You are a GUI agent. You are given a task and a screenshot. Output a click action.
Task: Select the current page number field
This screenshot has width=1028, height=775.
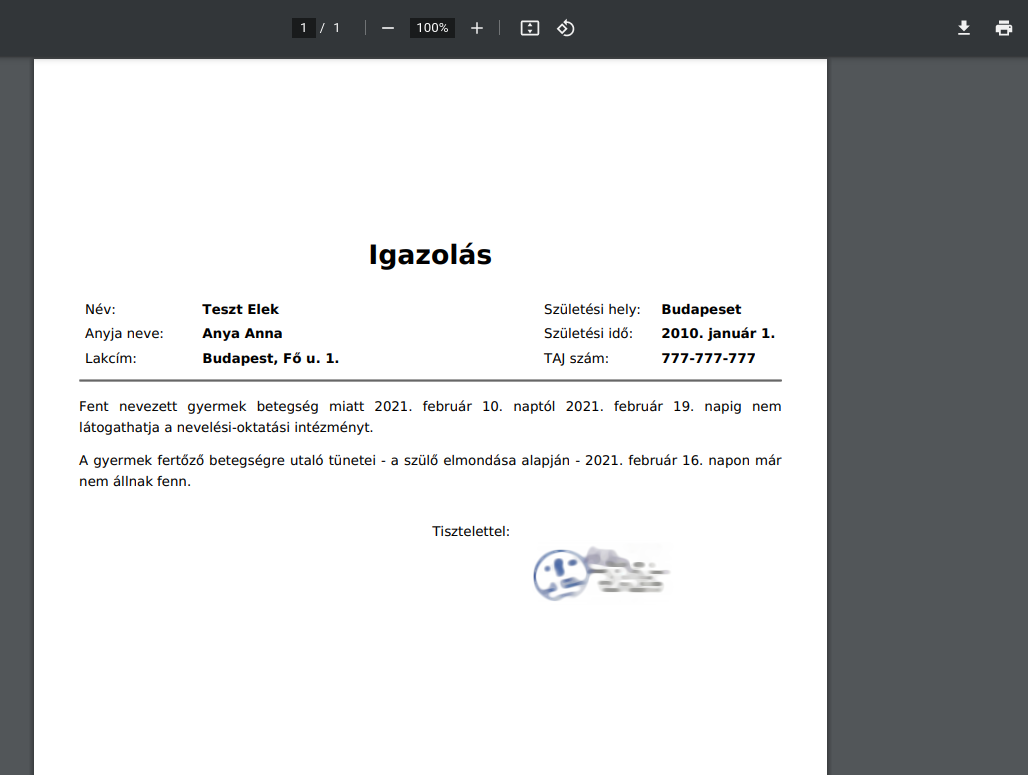pyautogui.click(x=304, y=28)
